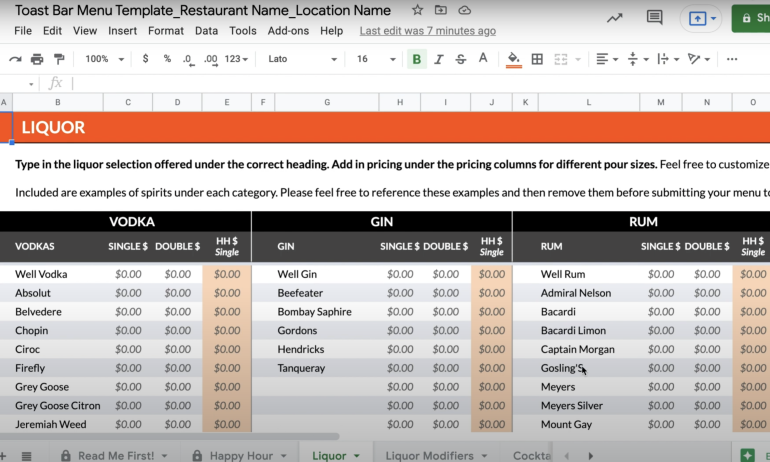Open the Format menu
The height and width of the screenshot is (462, 770).
[165, 31]
